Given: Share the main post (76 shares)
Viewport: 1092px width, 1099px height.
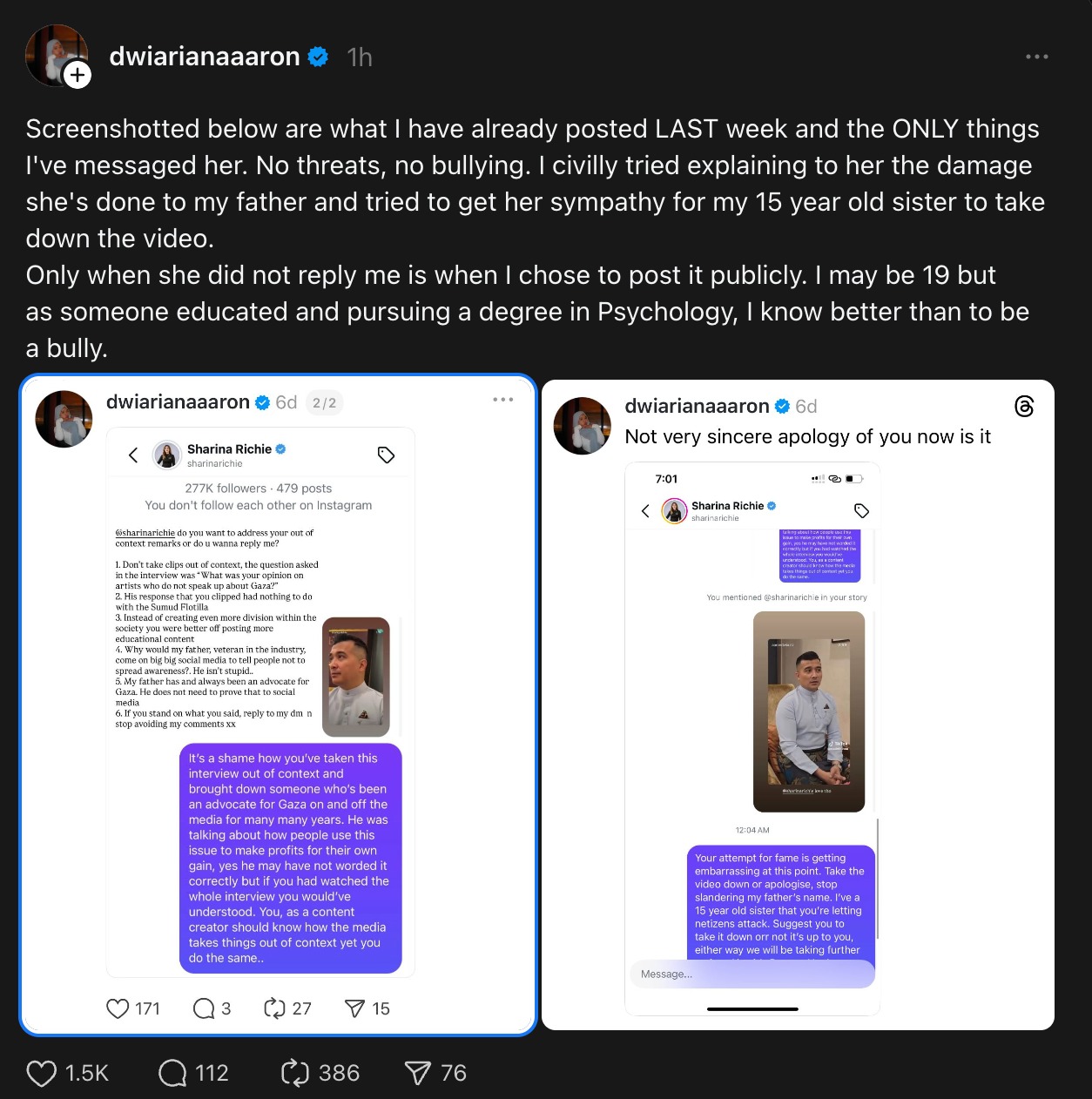Looking at the screenshot, I should pos(418,1073).
